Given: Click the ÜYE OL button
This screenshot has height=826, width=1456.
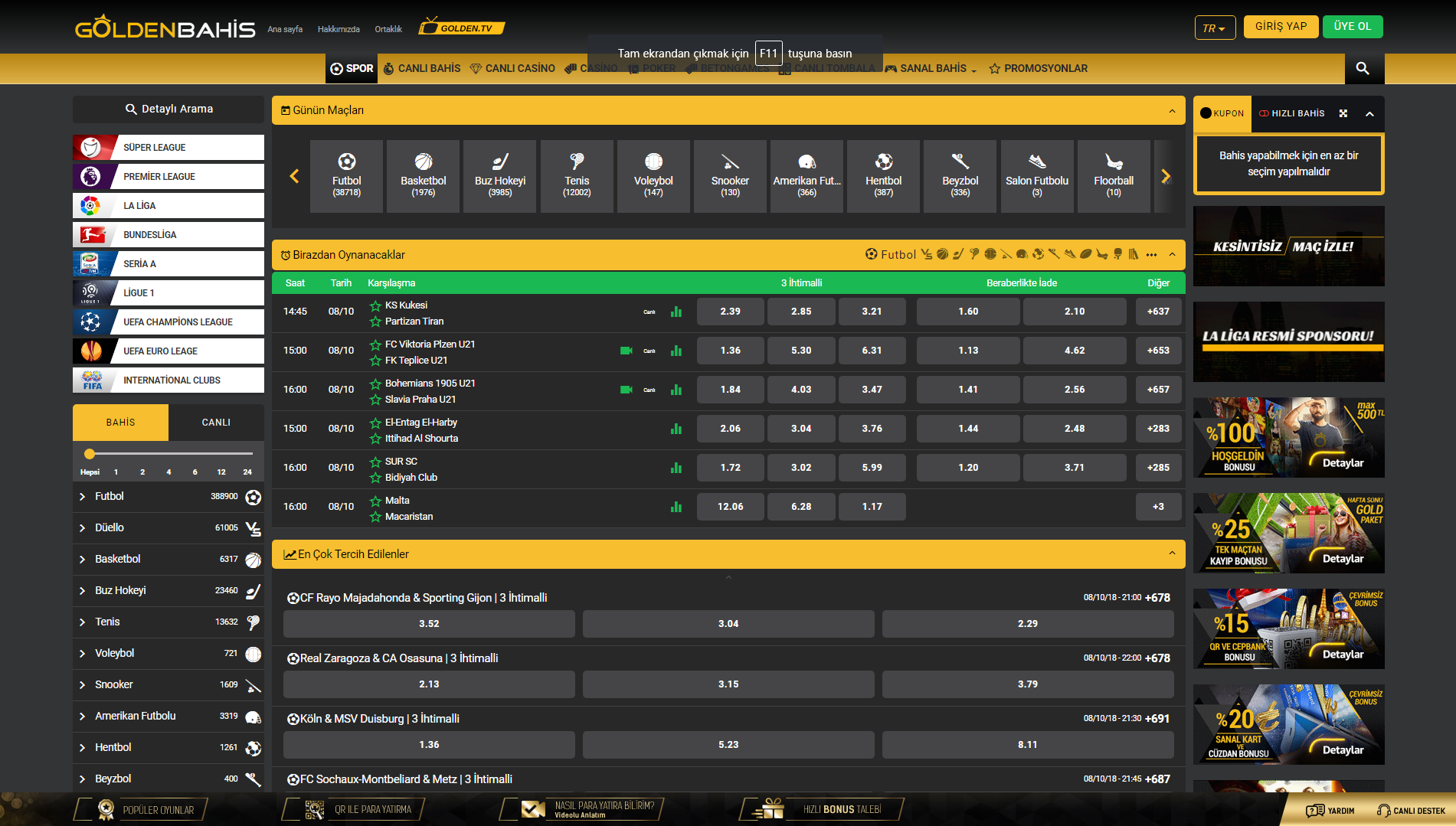Looking at the screenshot, I should pos(1353,27).
